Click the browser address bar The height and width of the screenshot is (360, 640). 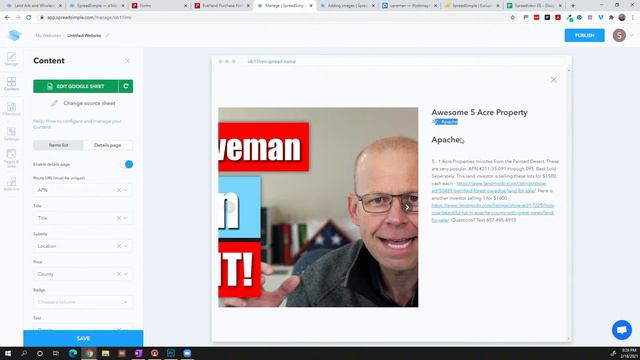pos(273,18)
